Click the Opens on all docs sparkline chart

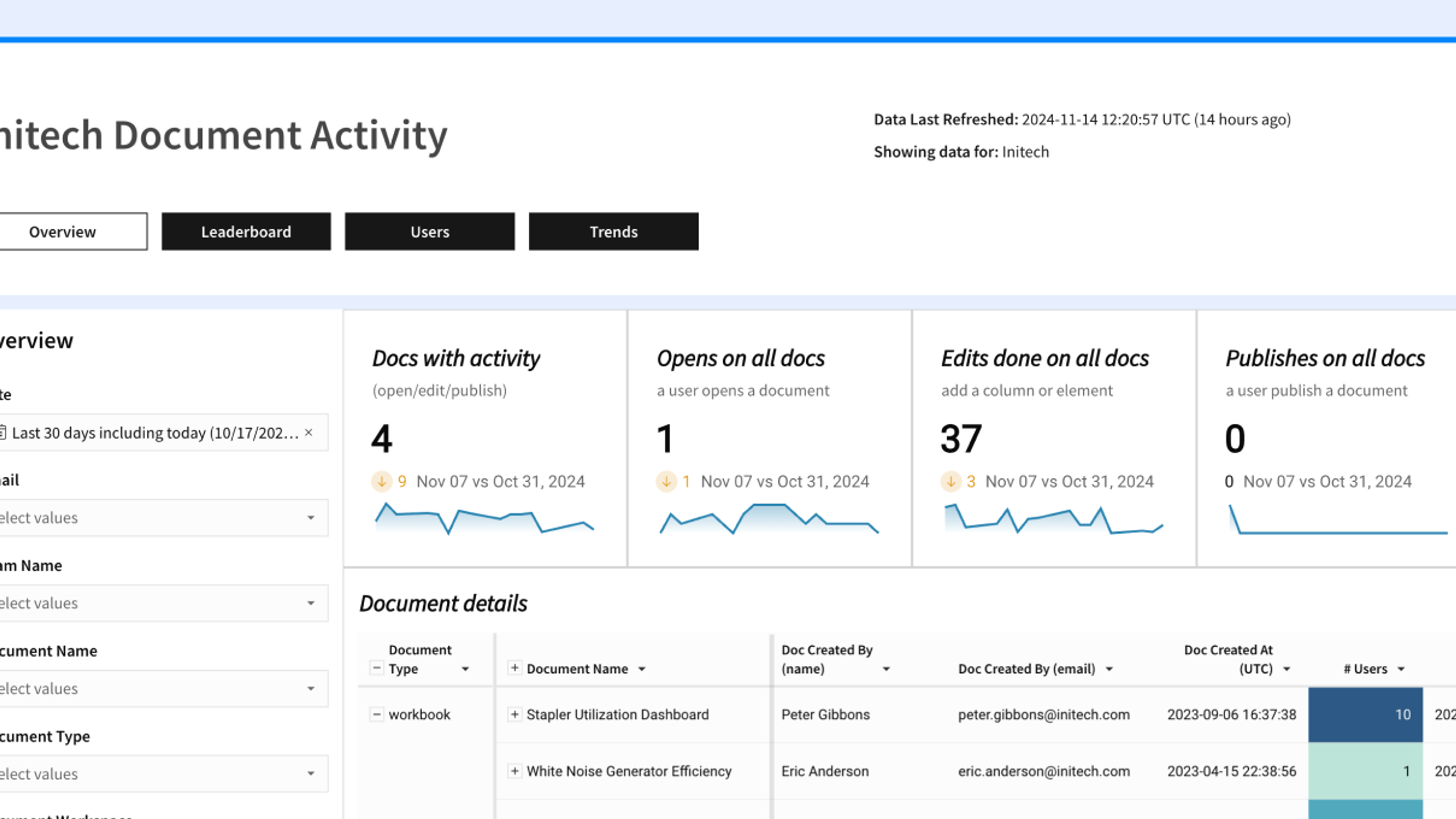pos(769,518)
